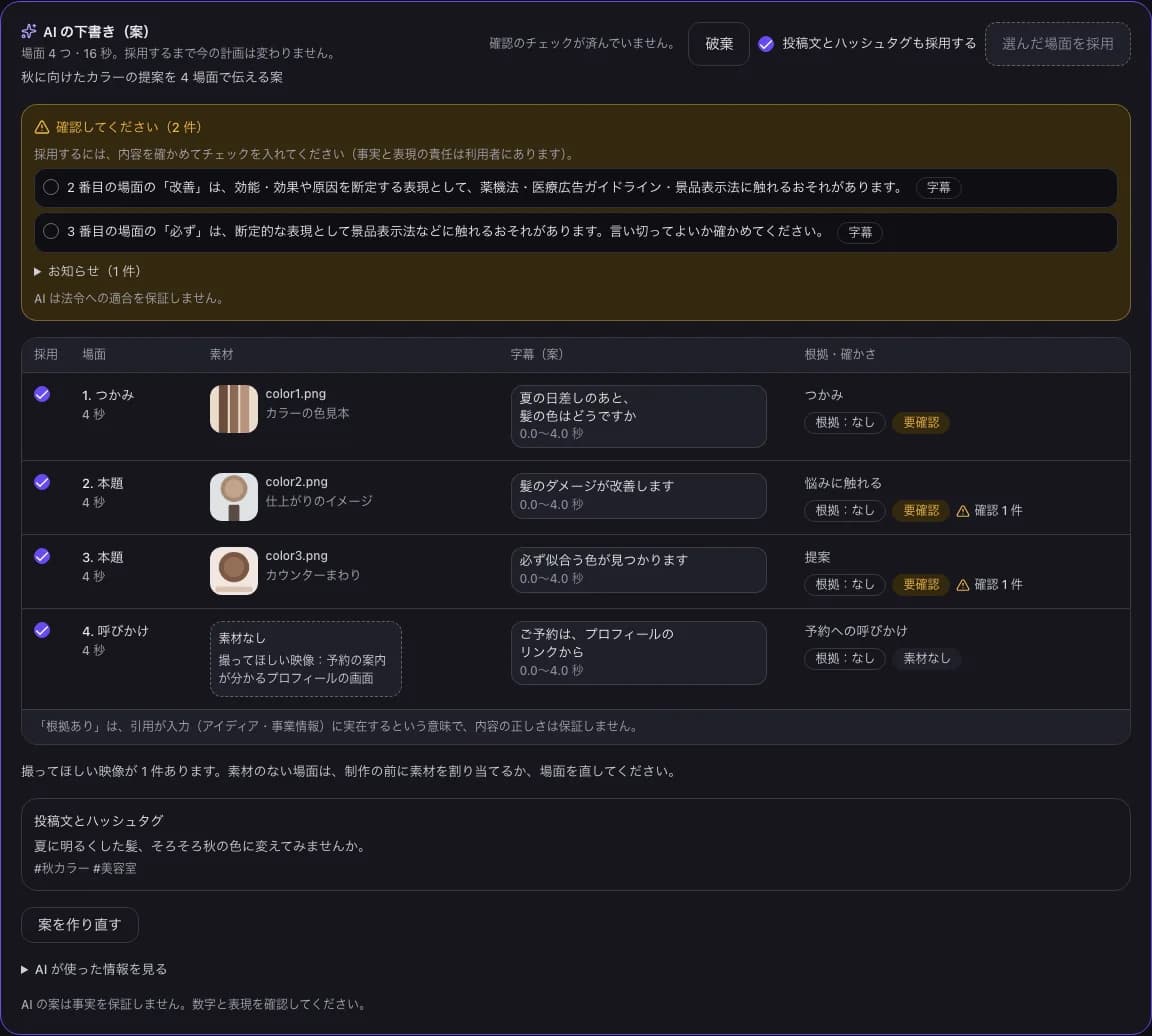This screenshot has height=1036, width=1152.
Task: Click the 投稿文とハッシュタグ heading
Action: click(x=98, y=821)
